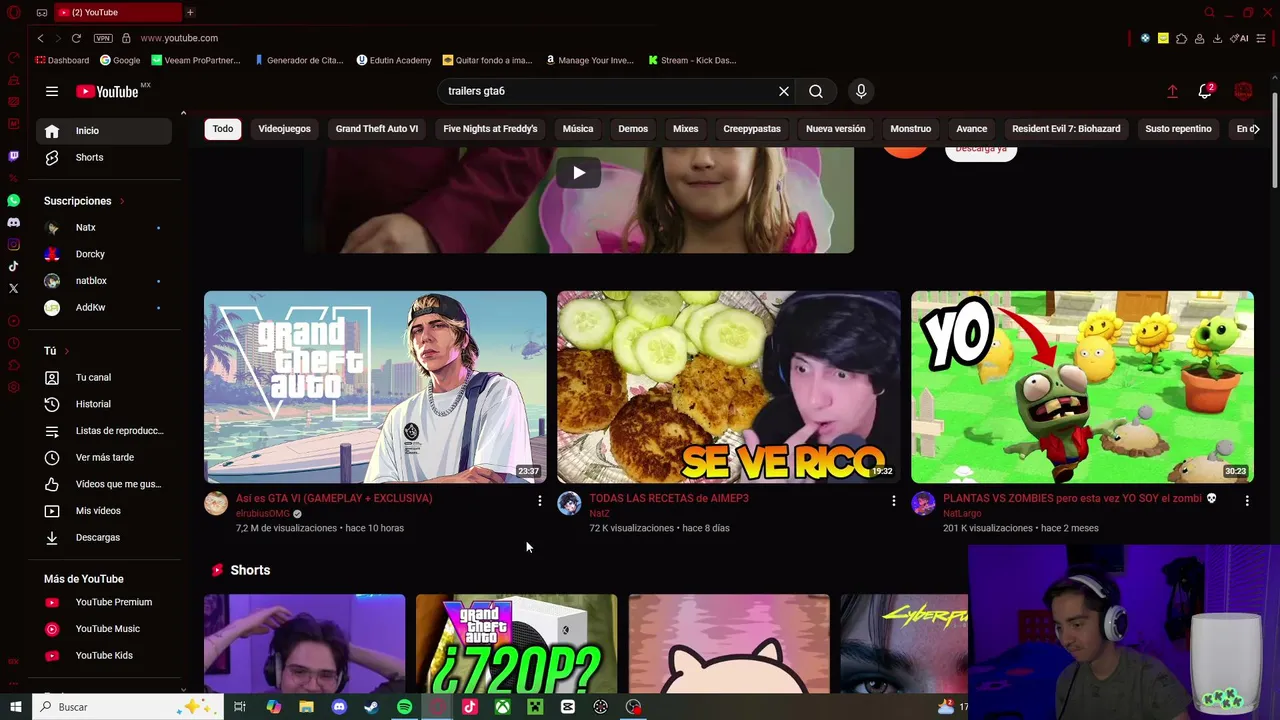Select the Grand Theft Auto VI chip

[x=377, y=129]
